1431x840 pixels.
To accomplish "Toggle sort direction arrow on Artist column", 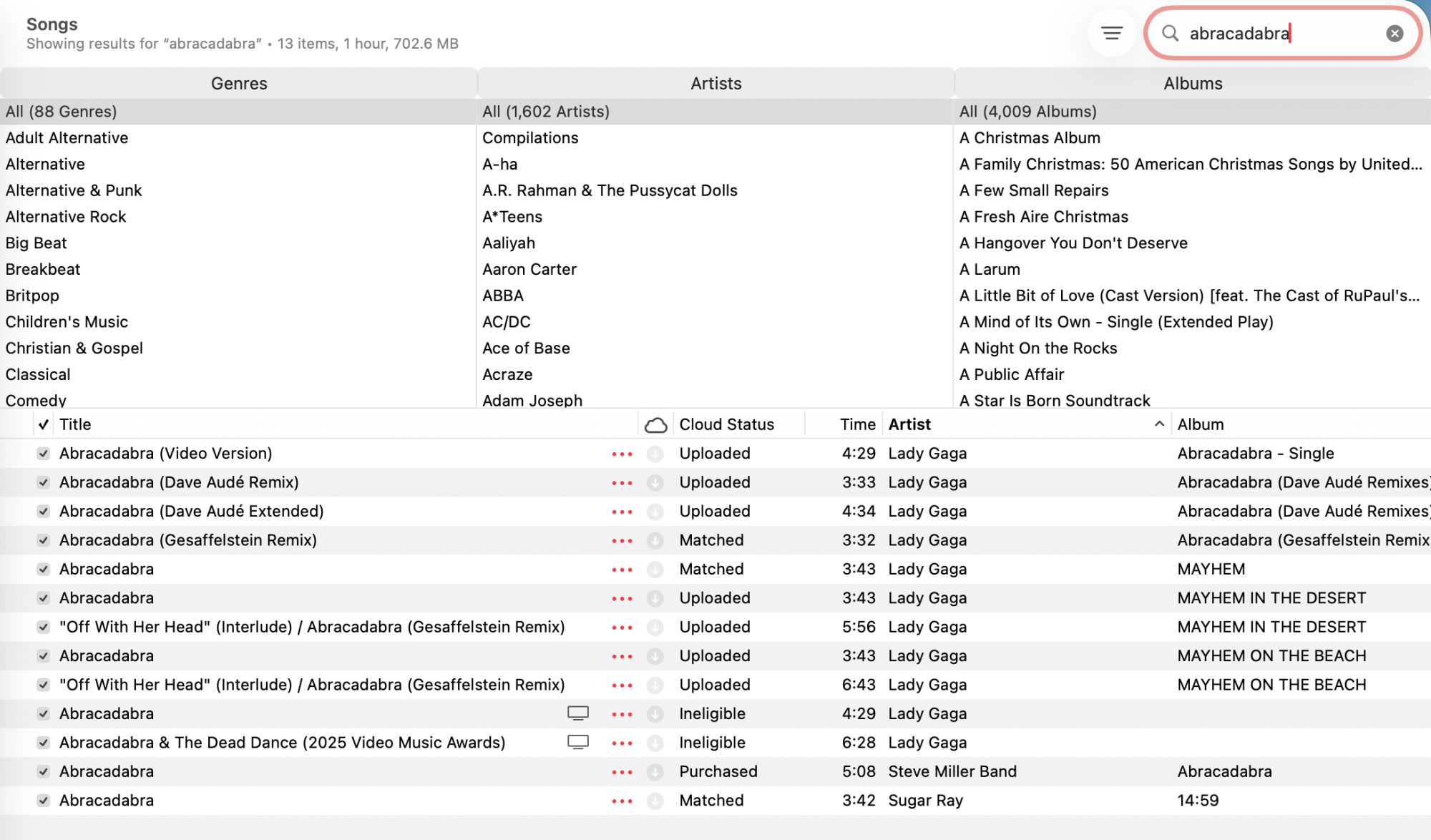I will (x=1159, y=424).
